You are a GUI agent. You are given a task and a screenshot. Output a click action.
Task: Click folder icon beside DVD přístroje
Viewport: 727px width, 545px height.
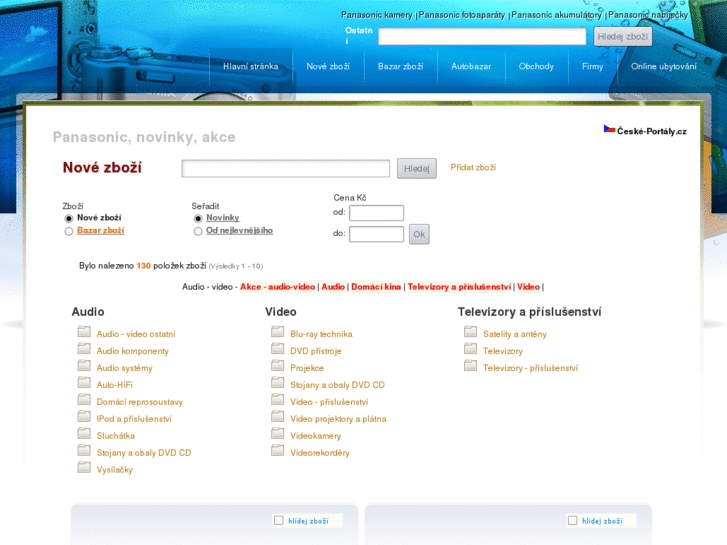pos(277,348)
